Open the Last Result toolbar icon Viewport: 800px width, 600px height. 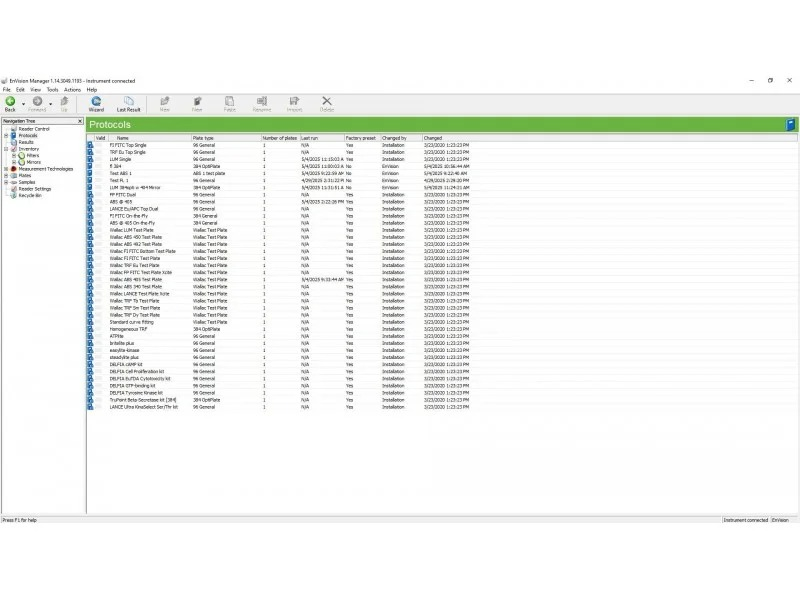click(128, 103)
